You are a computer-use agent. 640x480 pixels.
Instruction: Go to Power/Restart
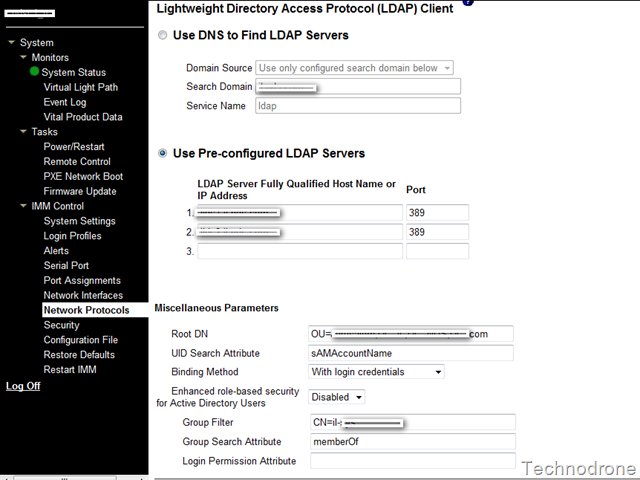74,147
